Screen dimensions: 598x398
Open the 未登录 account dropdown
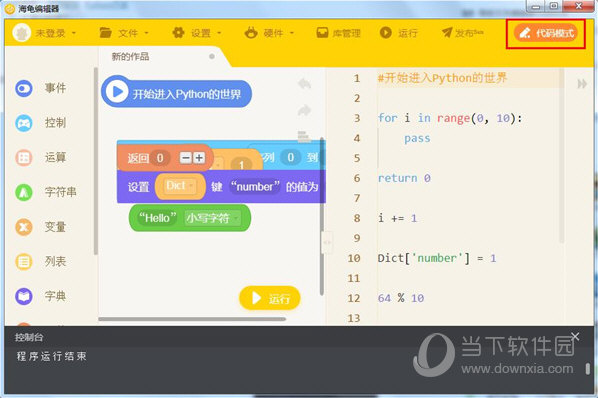click(56, 33)
